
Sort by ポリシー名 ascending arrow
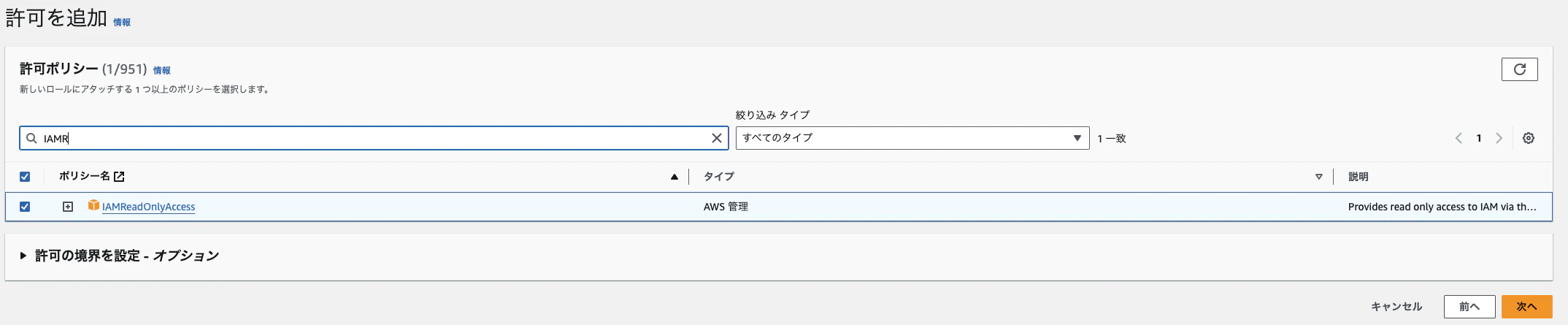point(674,177)
